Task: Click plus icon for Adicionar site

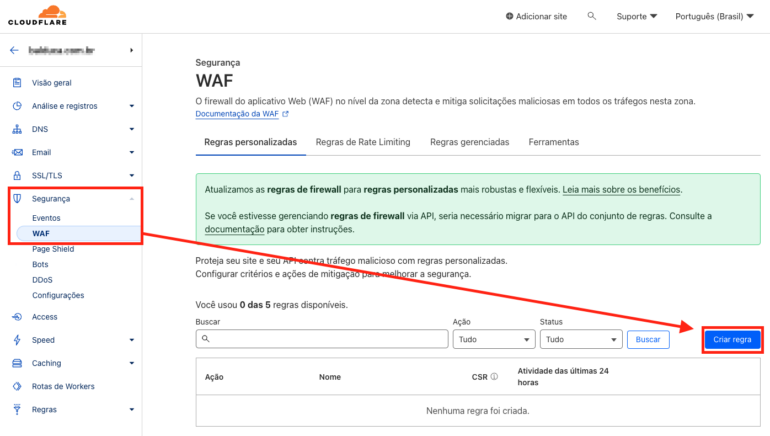Action: (509, 16)
